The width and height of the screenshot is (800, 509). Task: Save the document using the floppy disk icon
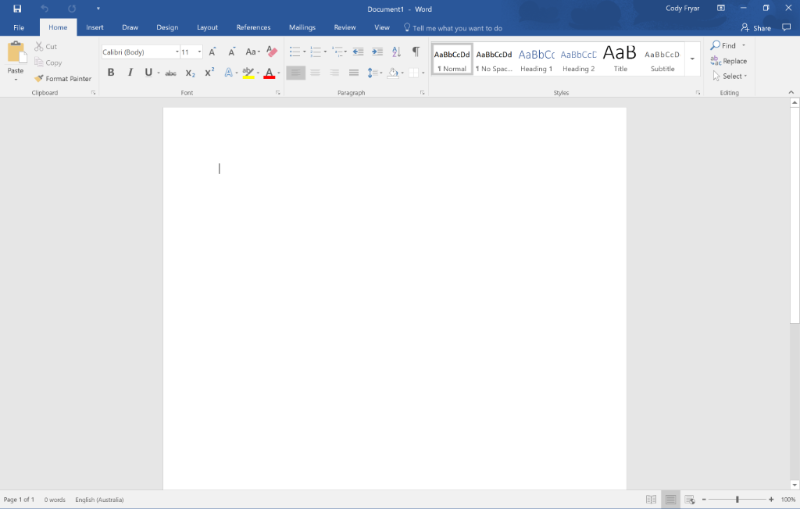coord(17,9)
